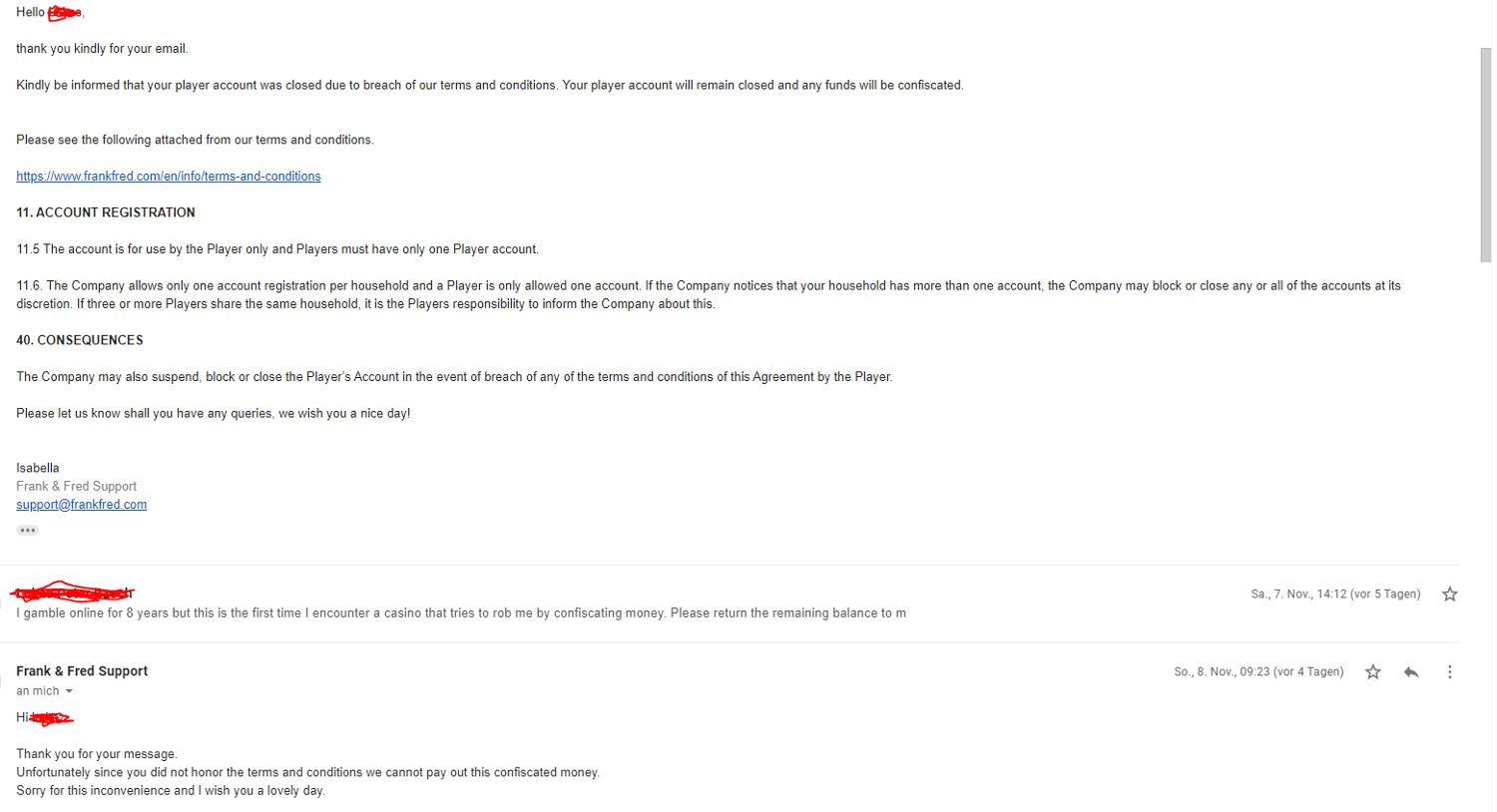The width and height of the screenshot is (1497, 812).
Task: Click the vertical scrollbar thumb
Action: 1485,155
